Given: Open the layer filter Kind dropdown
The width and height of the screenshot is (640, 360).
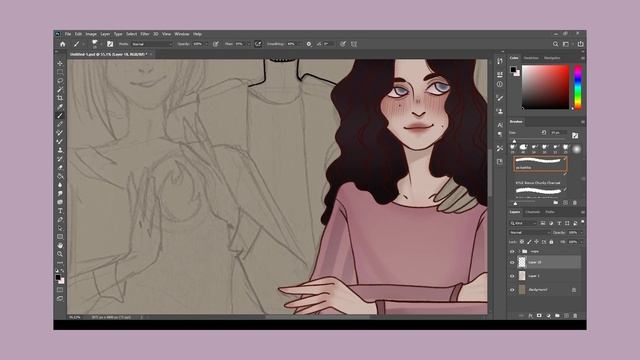Looking at the screenshot, I should [x=523, y=223].
